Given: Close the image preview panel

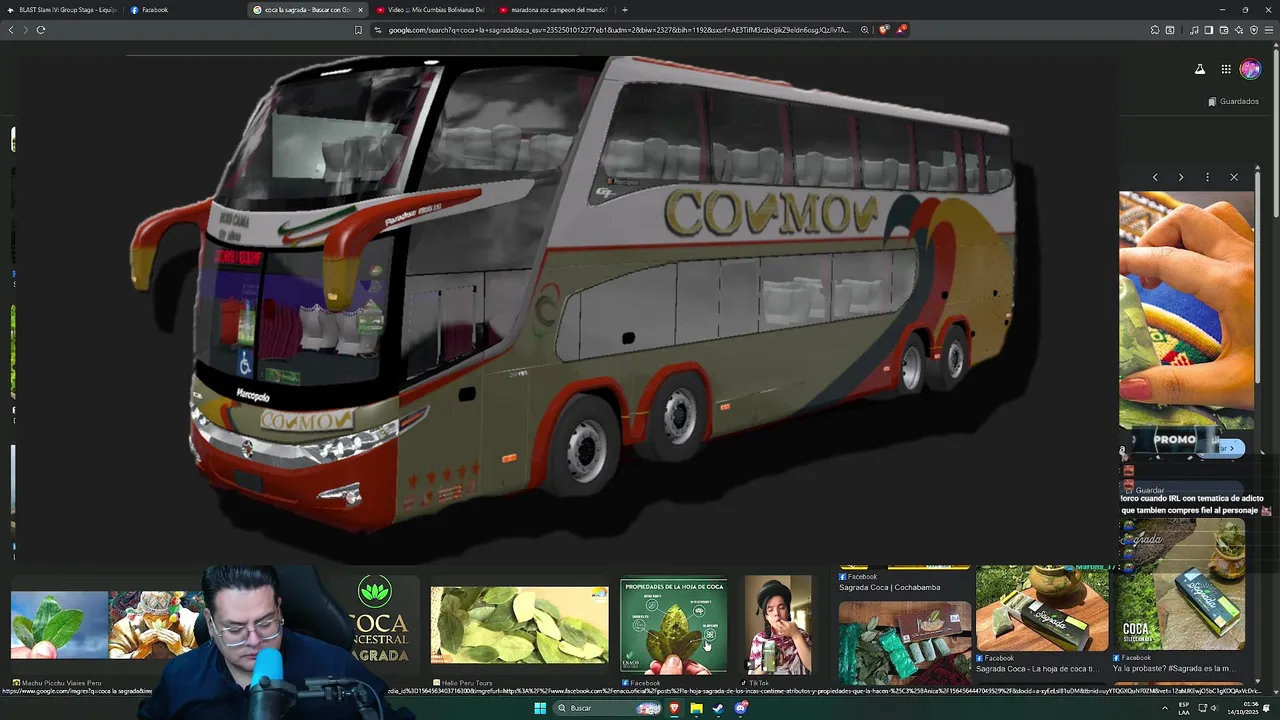Looking at the screenshot, I should (1234, 177).
